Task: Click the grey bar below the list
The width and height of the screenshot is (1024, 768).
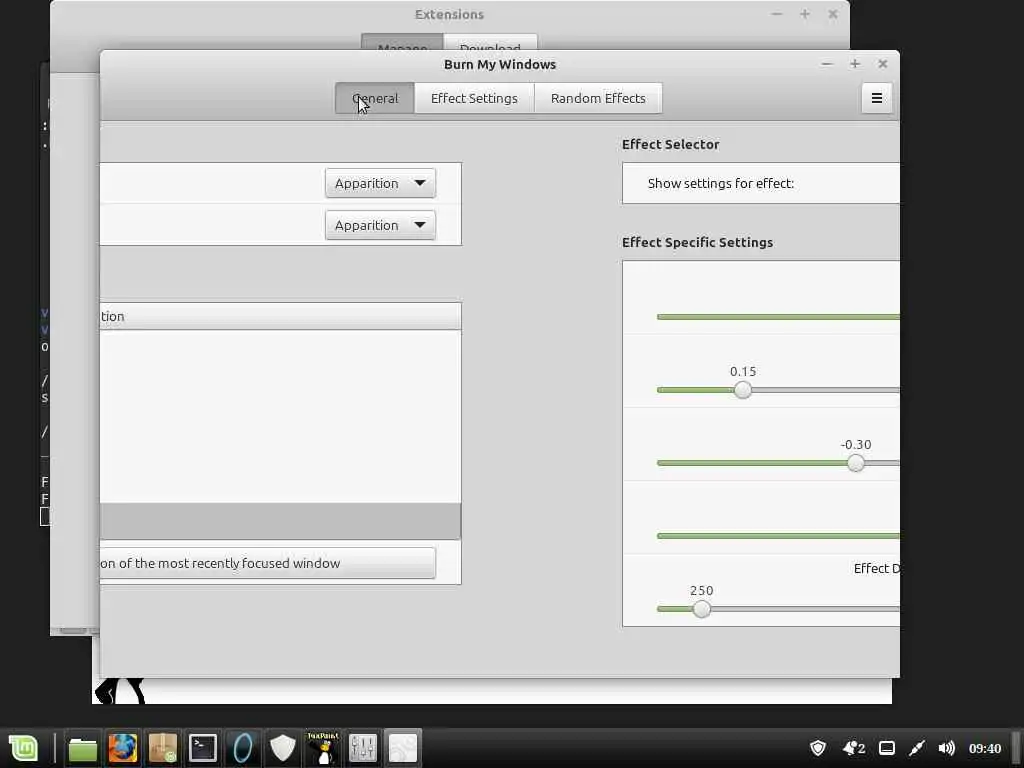Action: click(281, 521)
